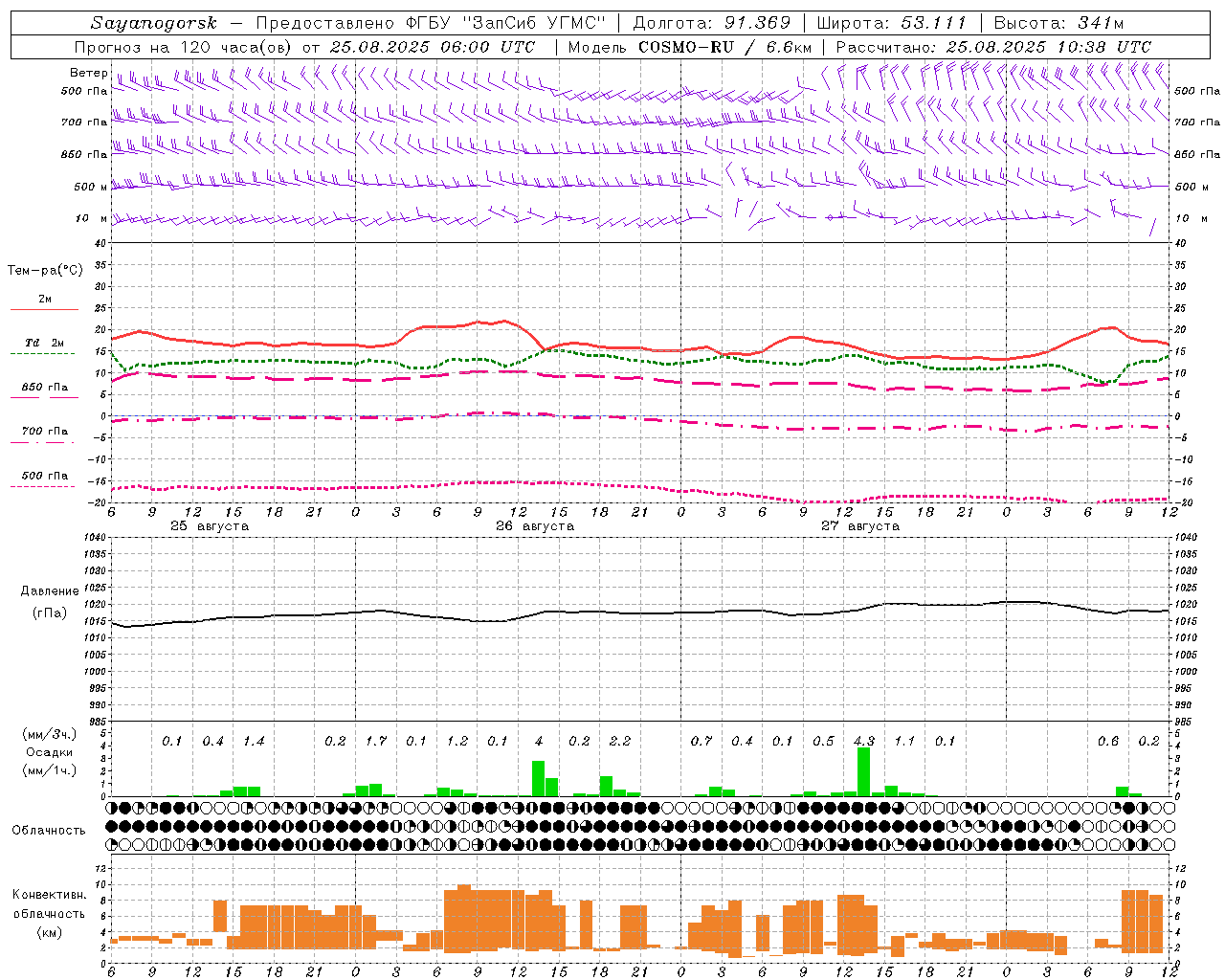Click the 3-hour precipitation value 1.2
Screen dimensions: 1225x980
[x=457, y=741]
